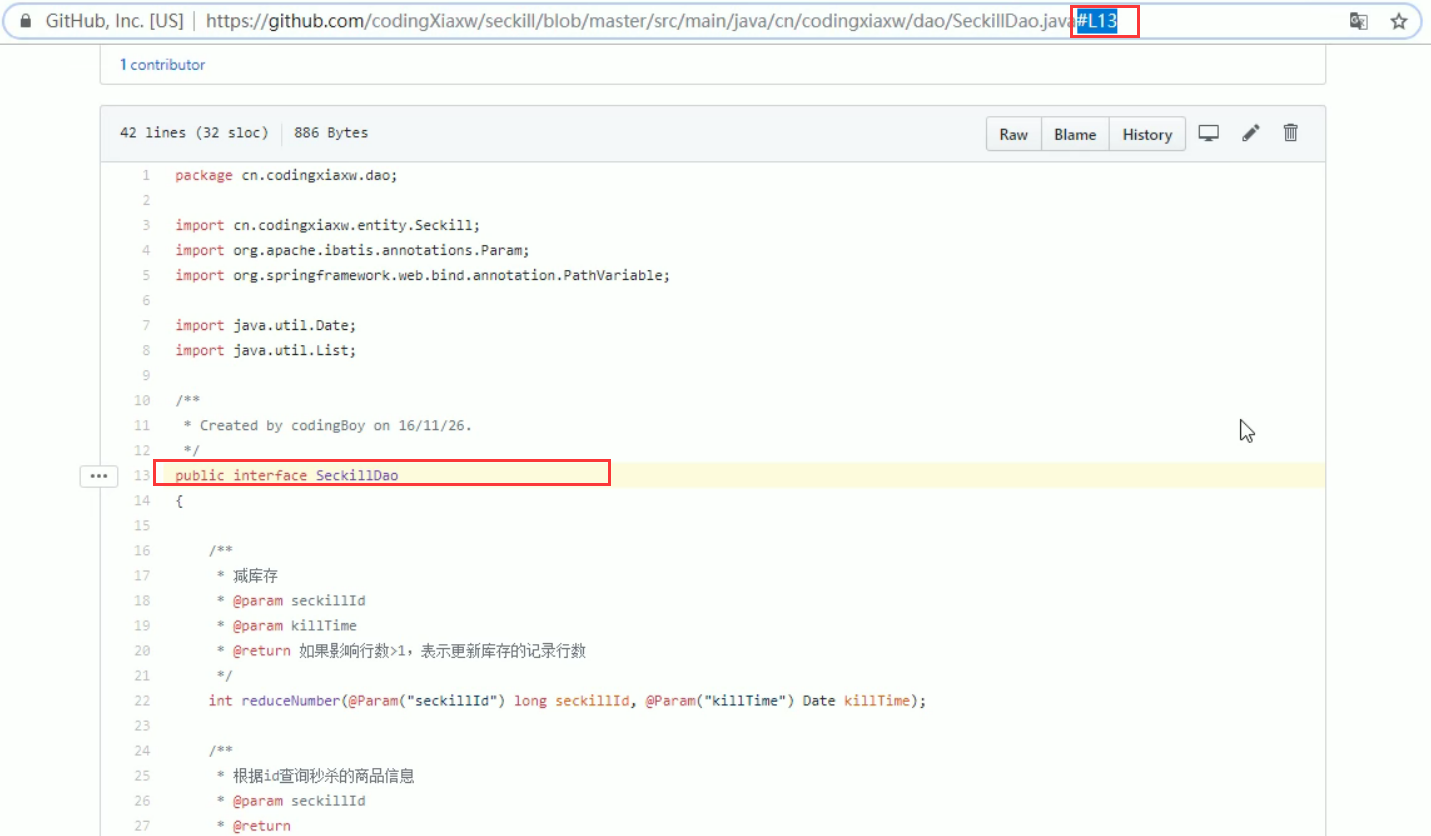Open the translate page icon
The width and height of the screenshot is (1431, 836).
pyautogui.click(x=1358, y=22)
